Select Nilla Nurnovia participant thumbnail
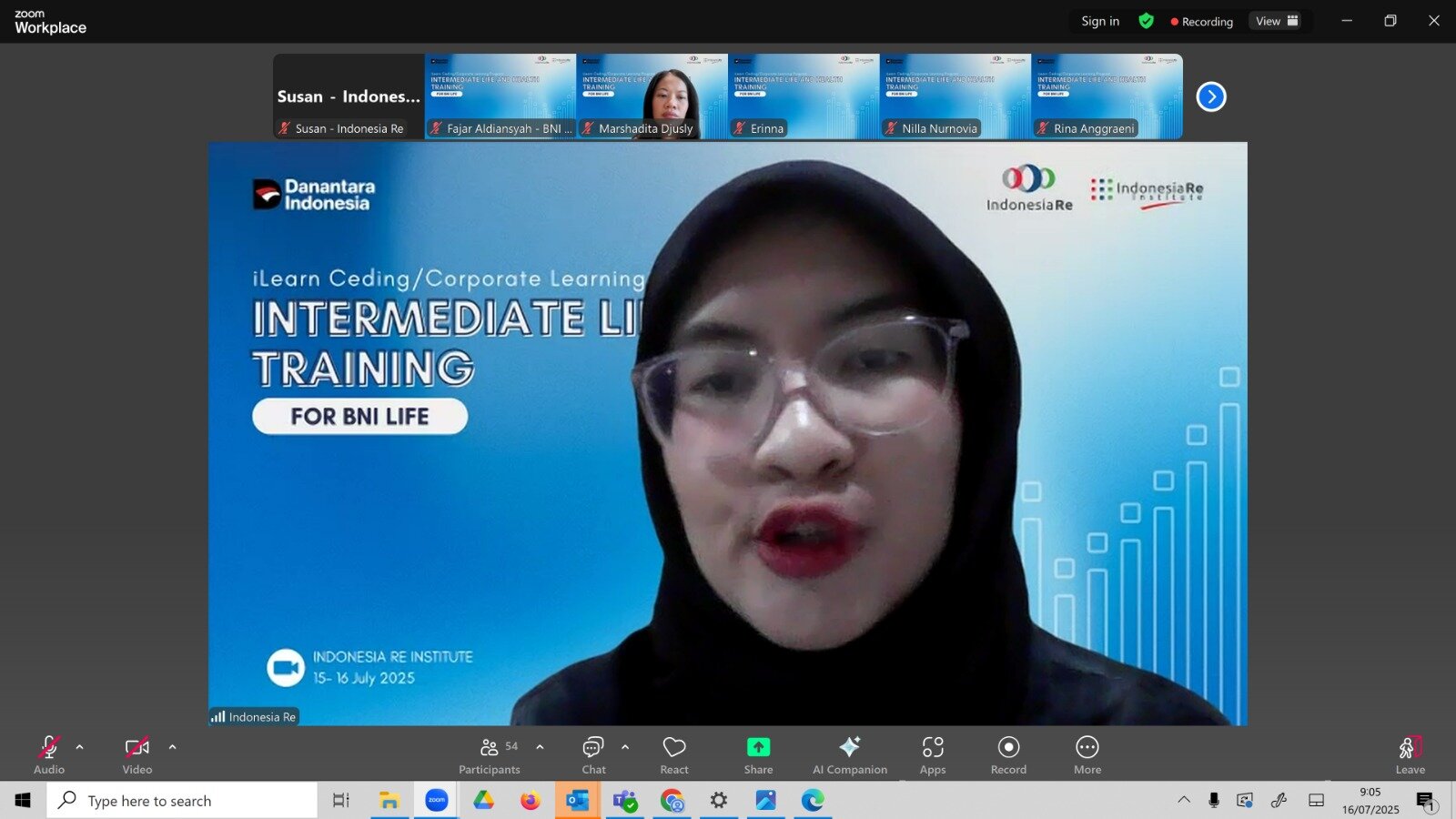1456x819 pixels. click(x=955, y=96)
